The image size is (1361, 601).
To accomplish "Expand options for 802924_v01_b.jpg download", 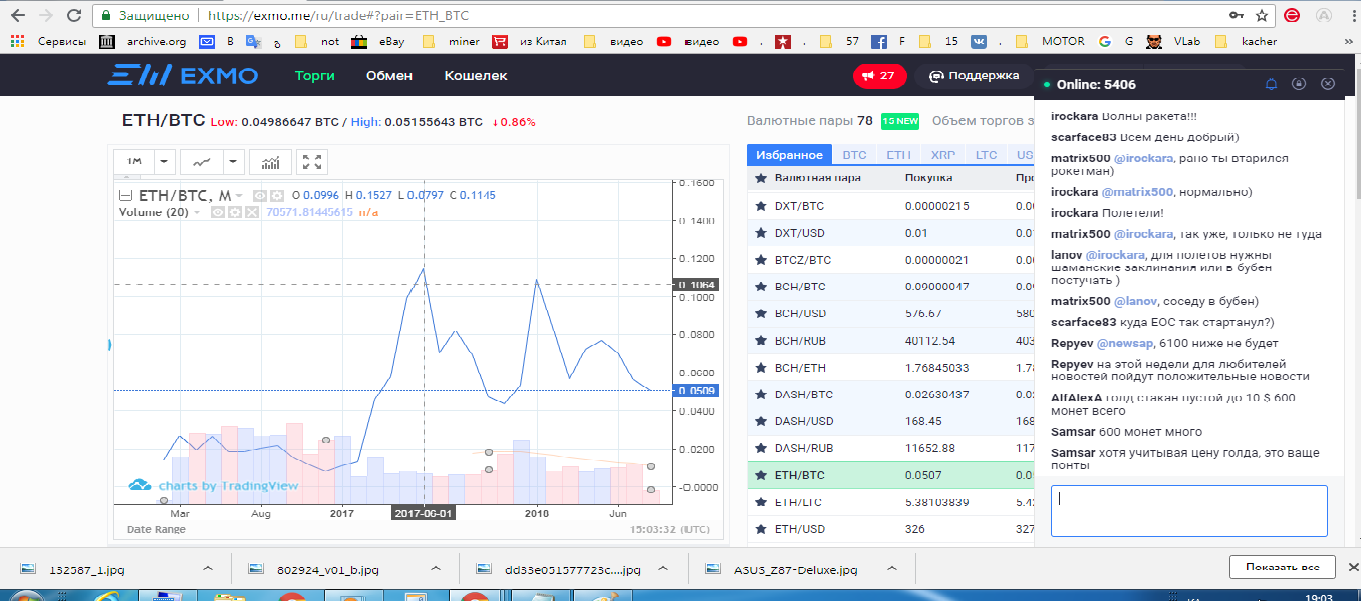I will tap(438, 569).
